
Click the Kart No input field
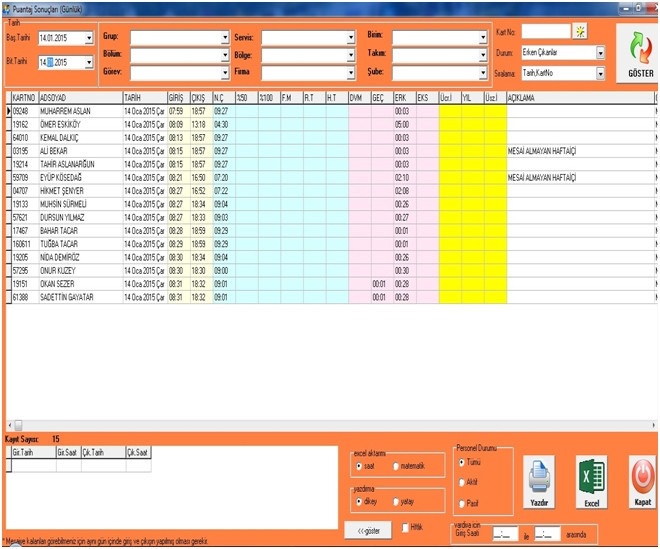[x=545, y=32]
